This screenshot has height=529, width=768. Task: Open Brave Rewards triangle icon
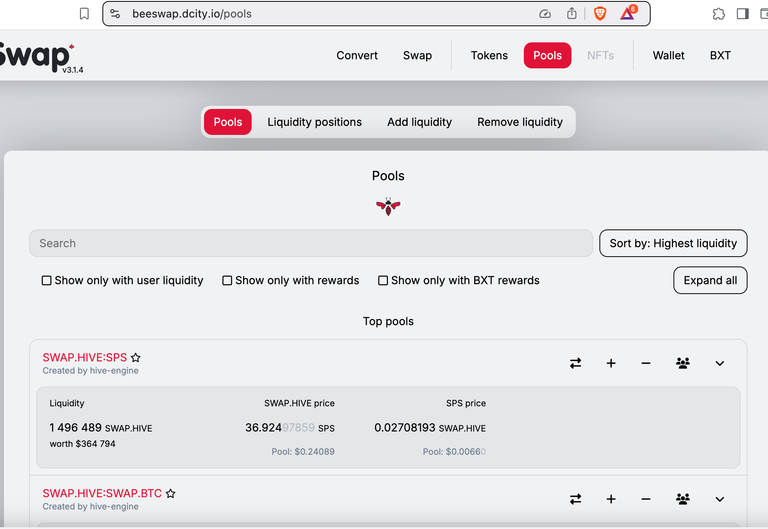click(628, 13)
